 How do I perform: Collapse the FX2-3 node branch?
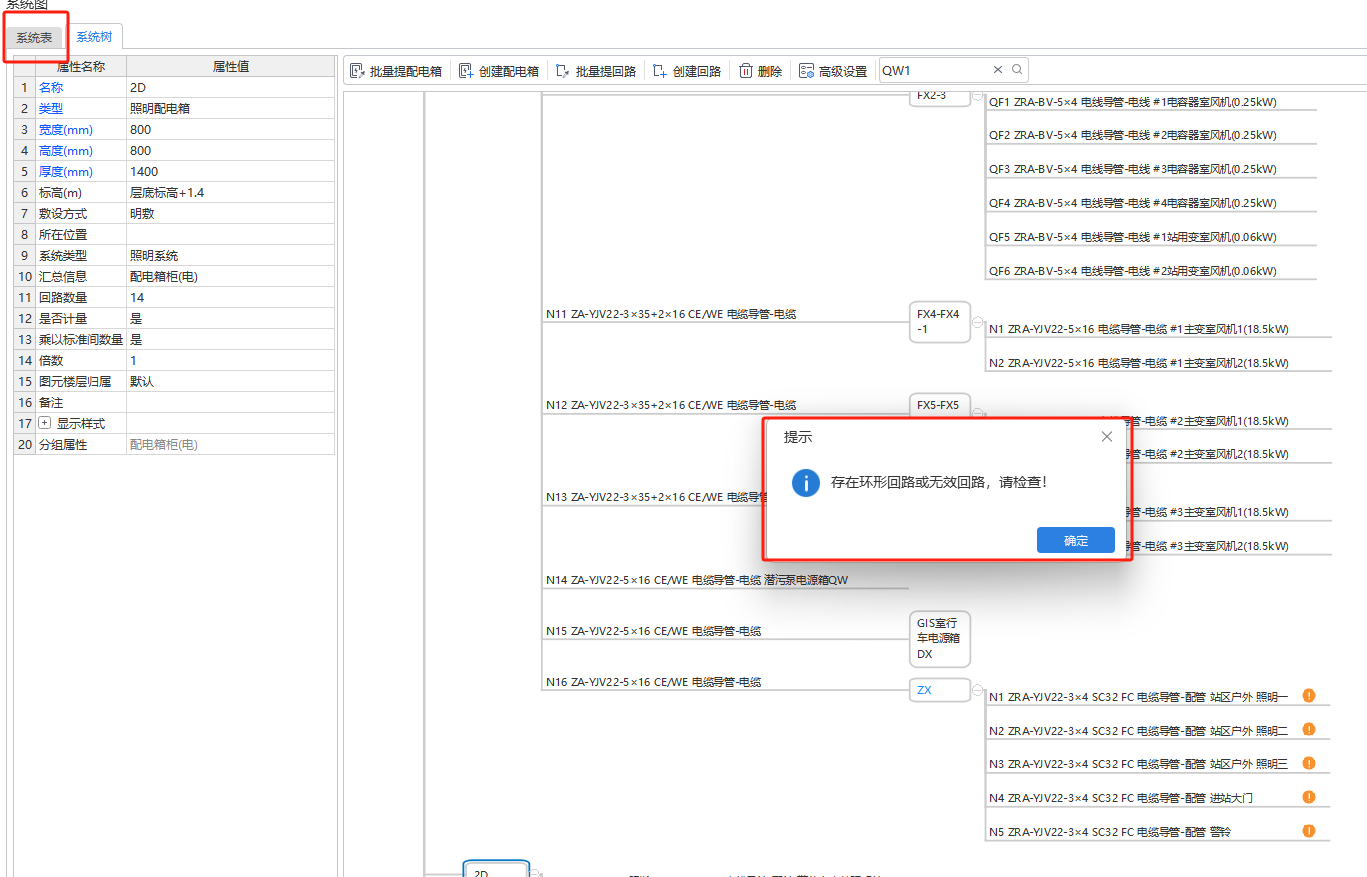[x=977, y=96]
